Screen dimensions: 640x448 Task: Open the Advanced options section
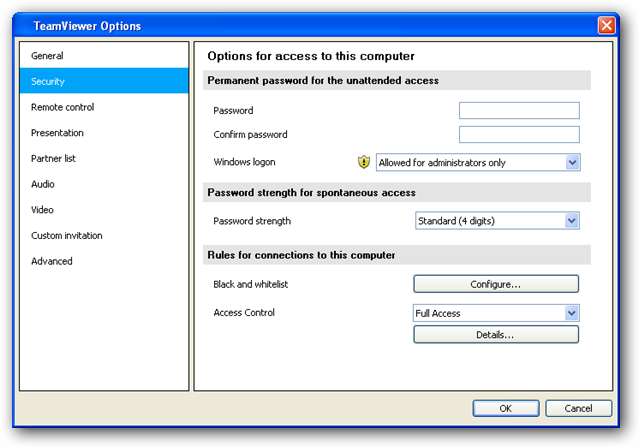[x=52, y=262]
